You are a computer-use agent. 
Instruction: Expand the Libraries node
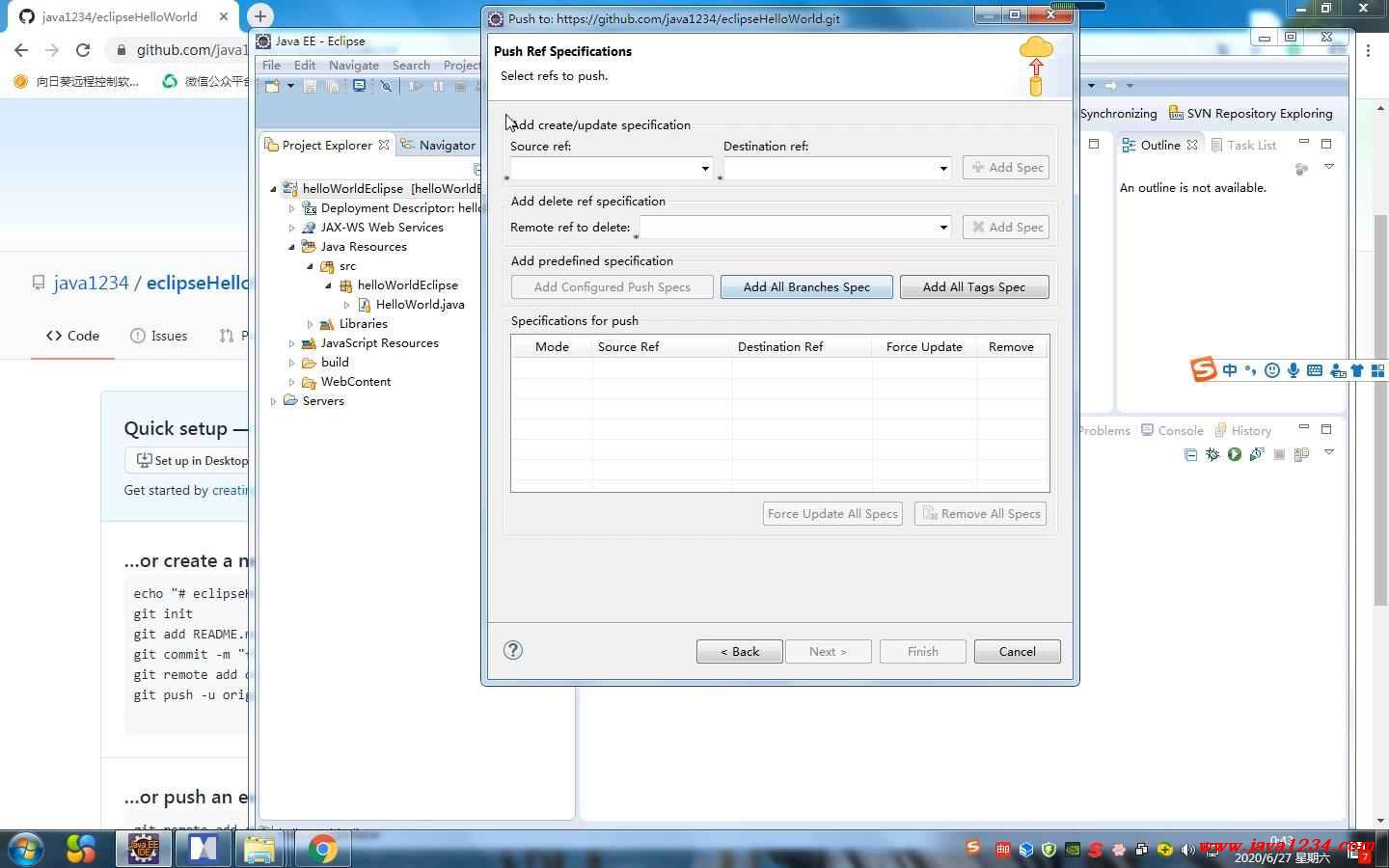pyautogui.click(x=311, y=324)
